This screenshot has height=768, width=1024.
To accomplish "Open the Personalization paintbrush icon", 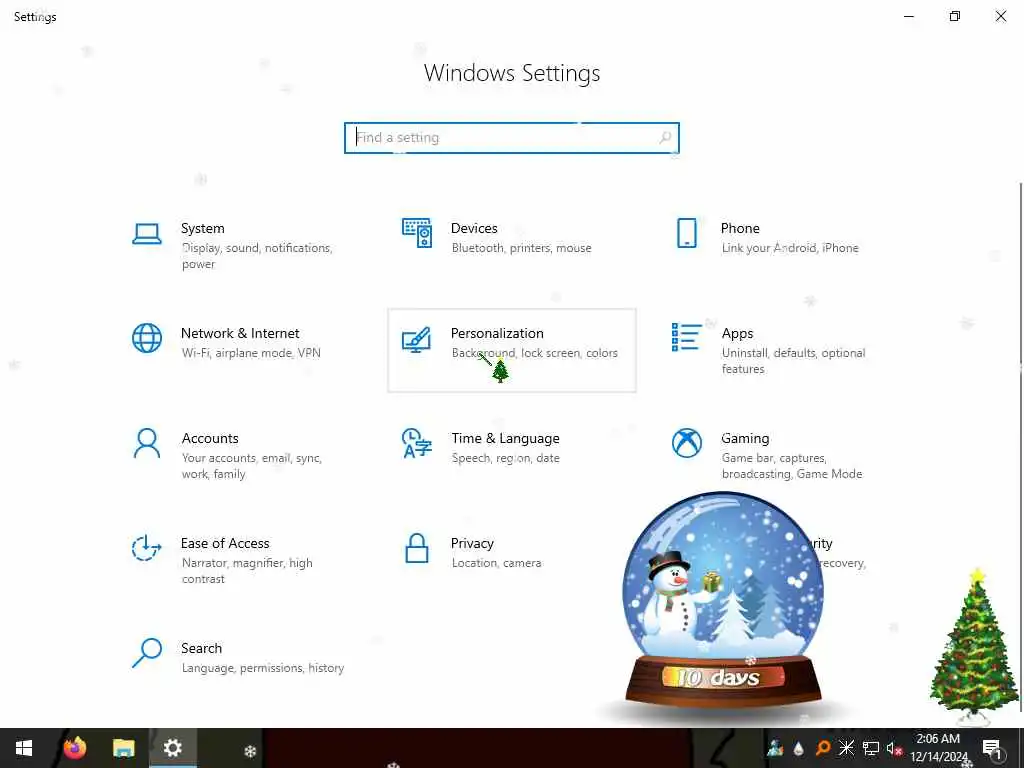I will tap(417, 339).
